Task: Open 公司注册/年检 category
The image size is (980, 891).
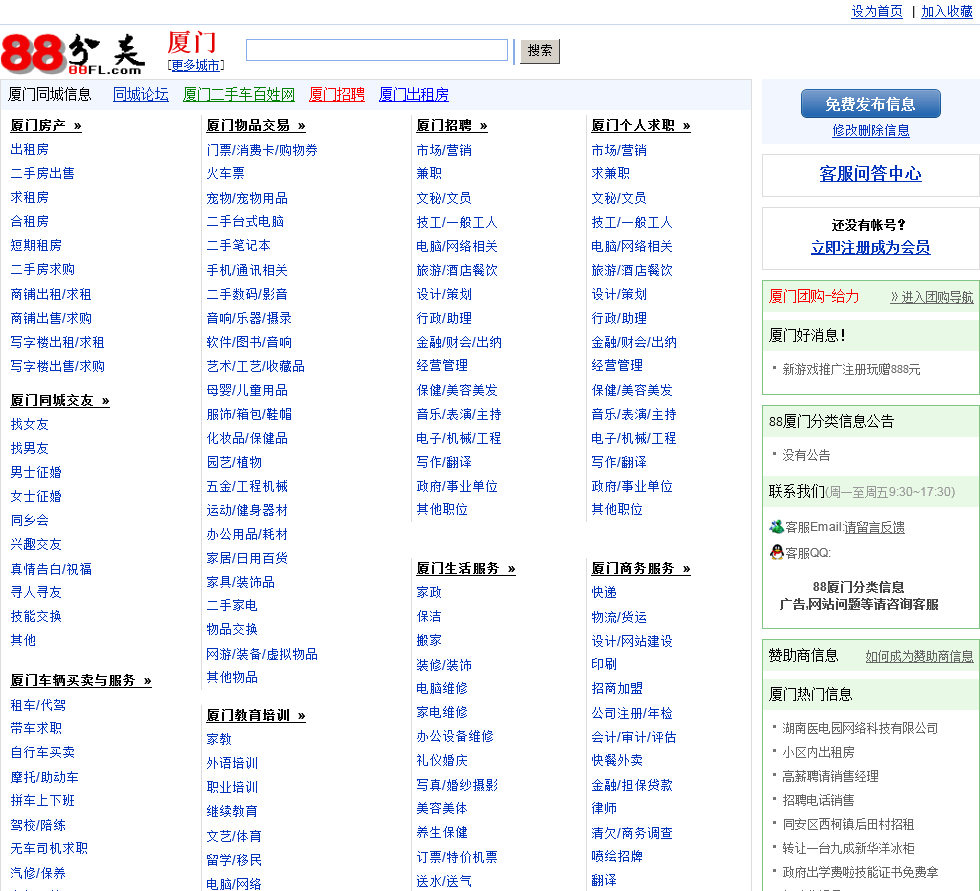Action: coord(632,714)
